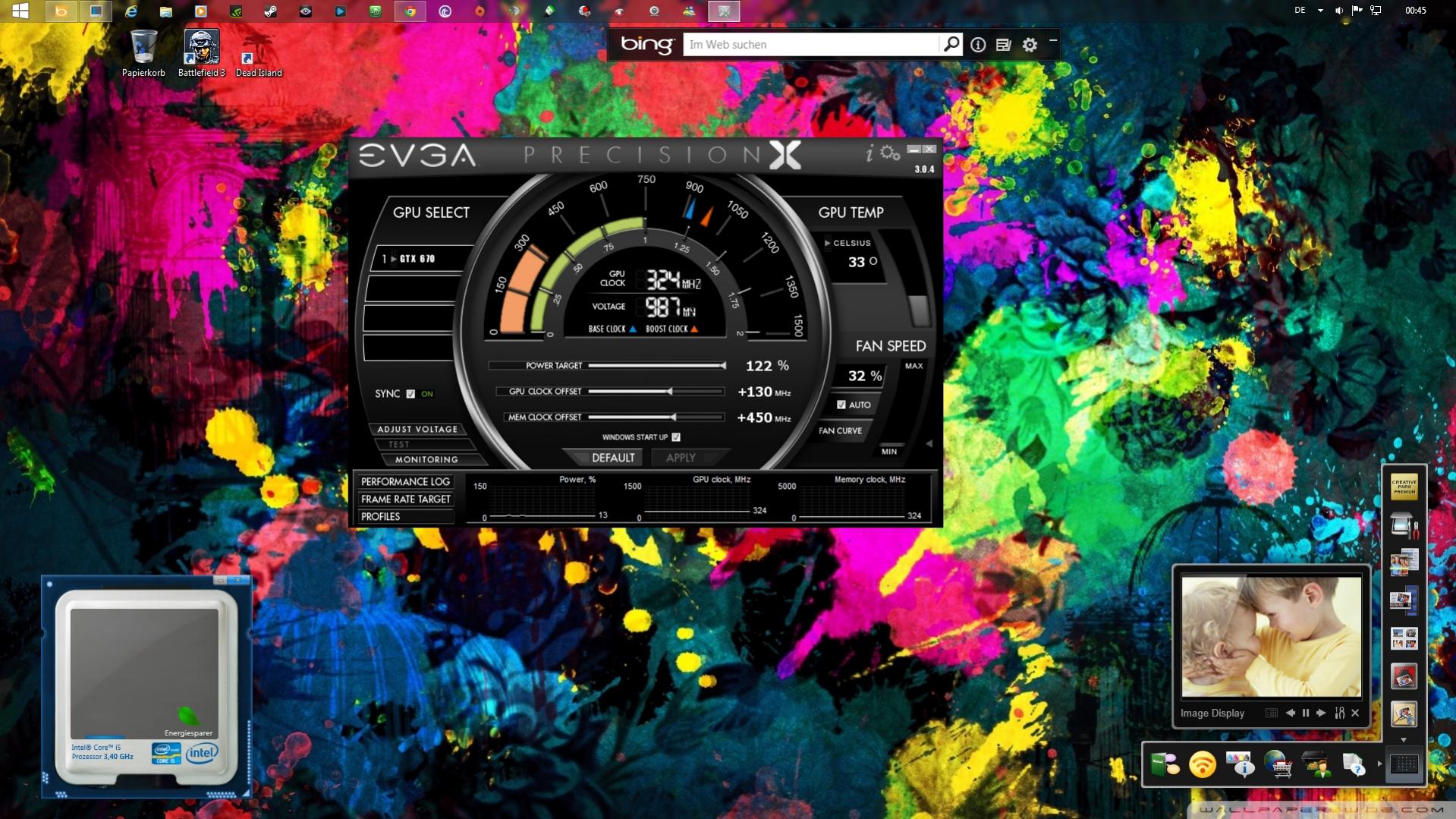Click the Windows Start button
Screen dimensions: 1456x819
pyautogui.click(x=20, y=11)
